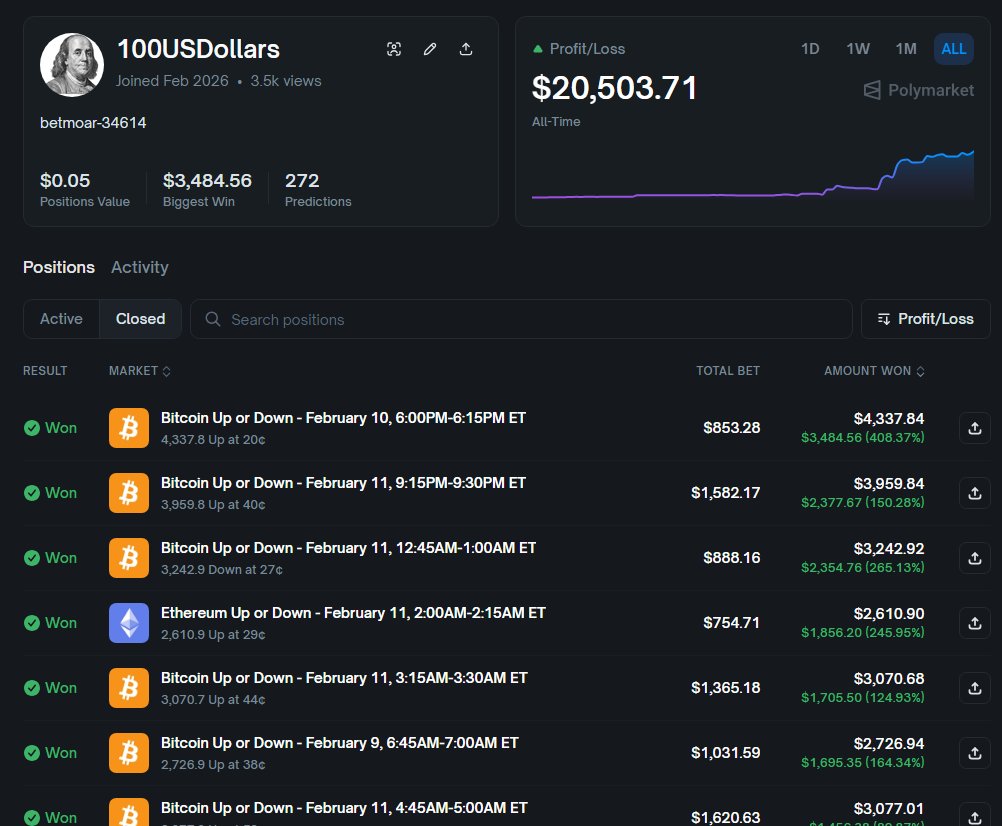Share the February 11, 3:15AM Bitcoin position

(x=975, y=688)
